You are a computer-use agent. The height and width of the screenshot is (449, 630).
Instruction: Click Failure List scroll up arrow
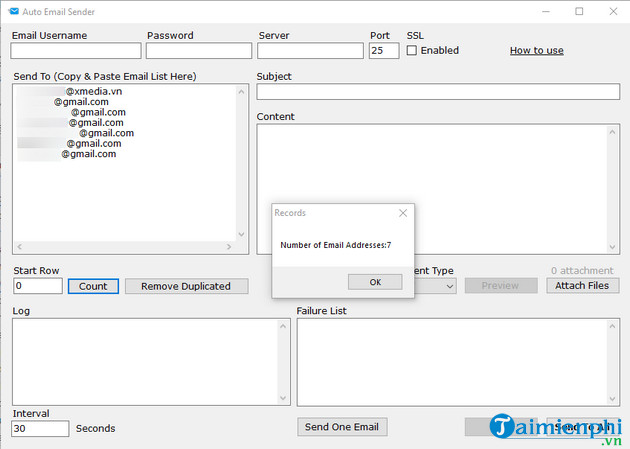612,326
